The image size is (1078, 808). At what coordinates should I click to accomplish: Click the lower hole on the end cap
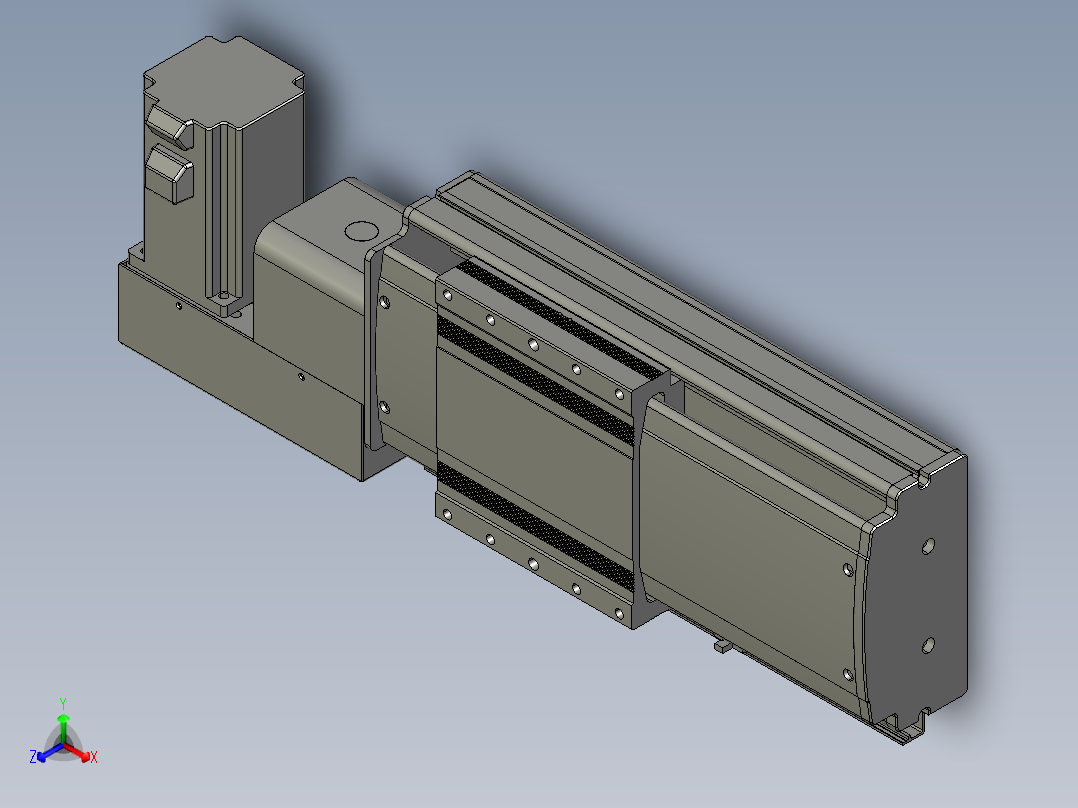click(927, 646)
